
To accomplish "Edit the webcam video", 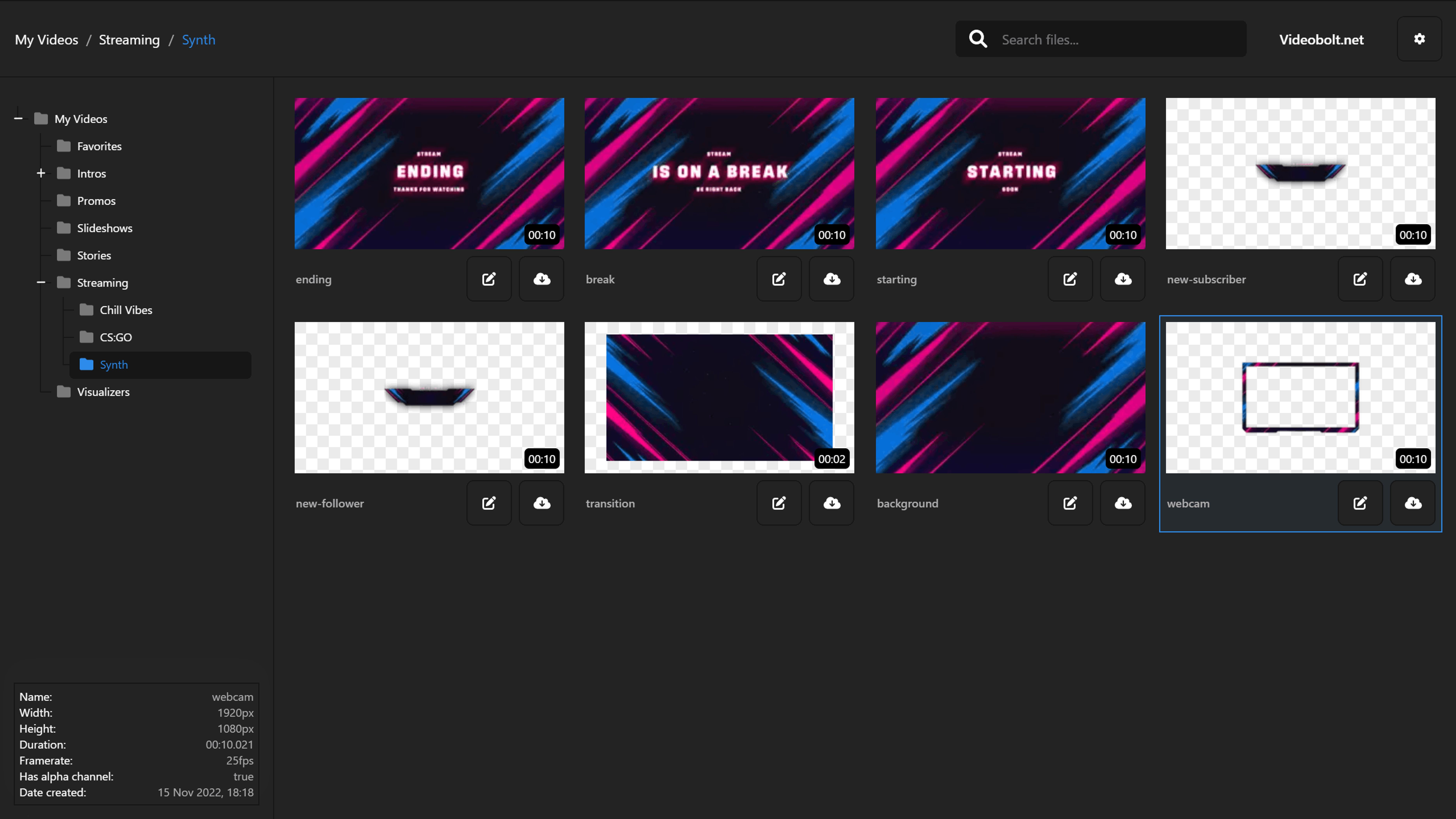I will coord(1360,503).
